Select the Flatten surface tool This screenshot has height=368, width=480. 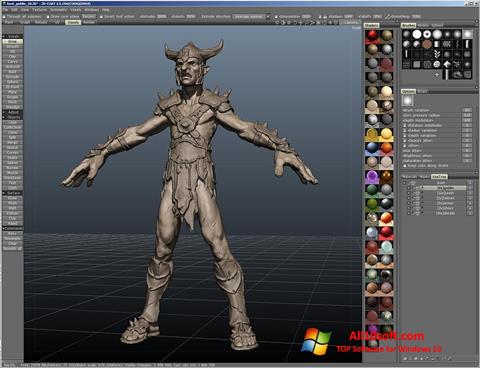tap(13, 213)
